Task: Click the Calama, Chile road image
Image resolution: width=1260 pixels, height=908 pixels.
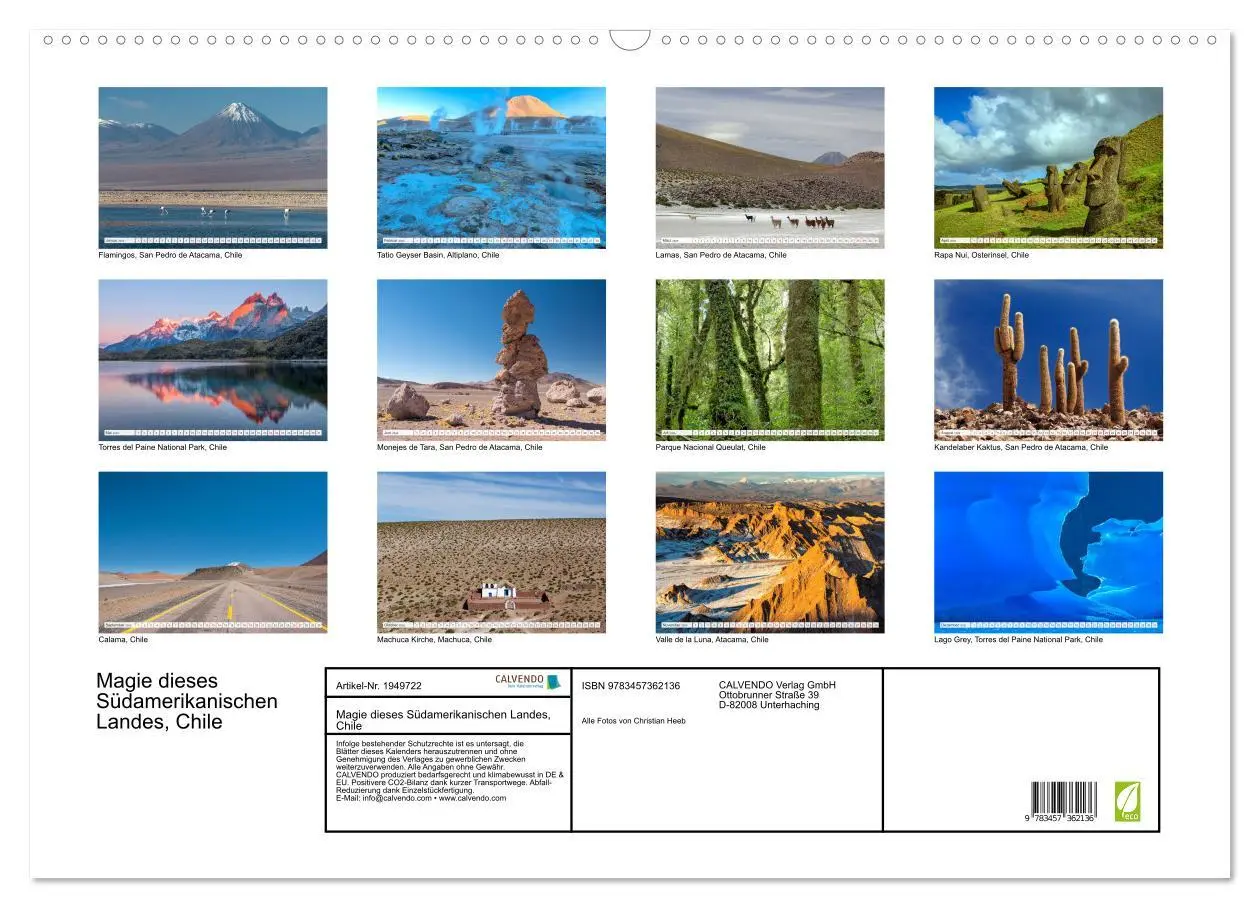Action: pos(213,552)
